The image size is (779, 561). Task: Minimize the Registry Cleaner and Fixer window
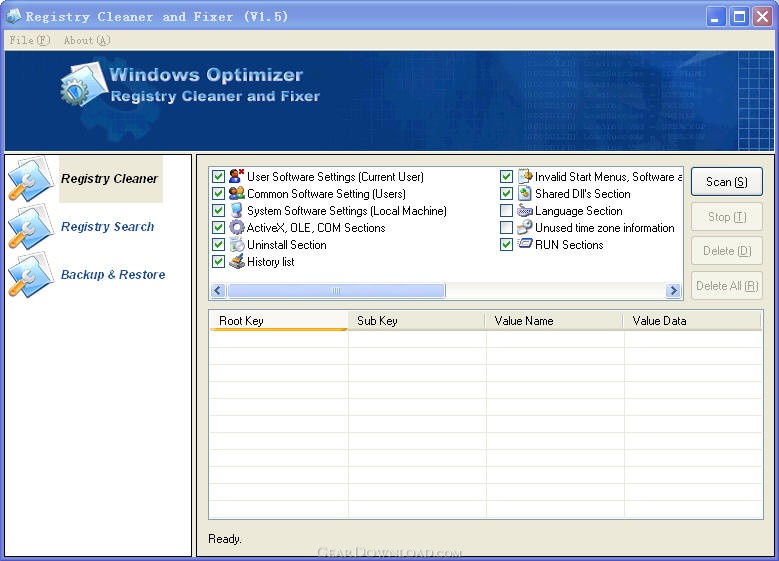(x=715, y=17)
